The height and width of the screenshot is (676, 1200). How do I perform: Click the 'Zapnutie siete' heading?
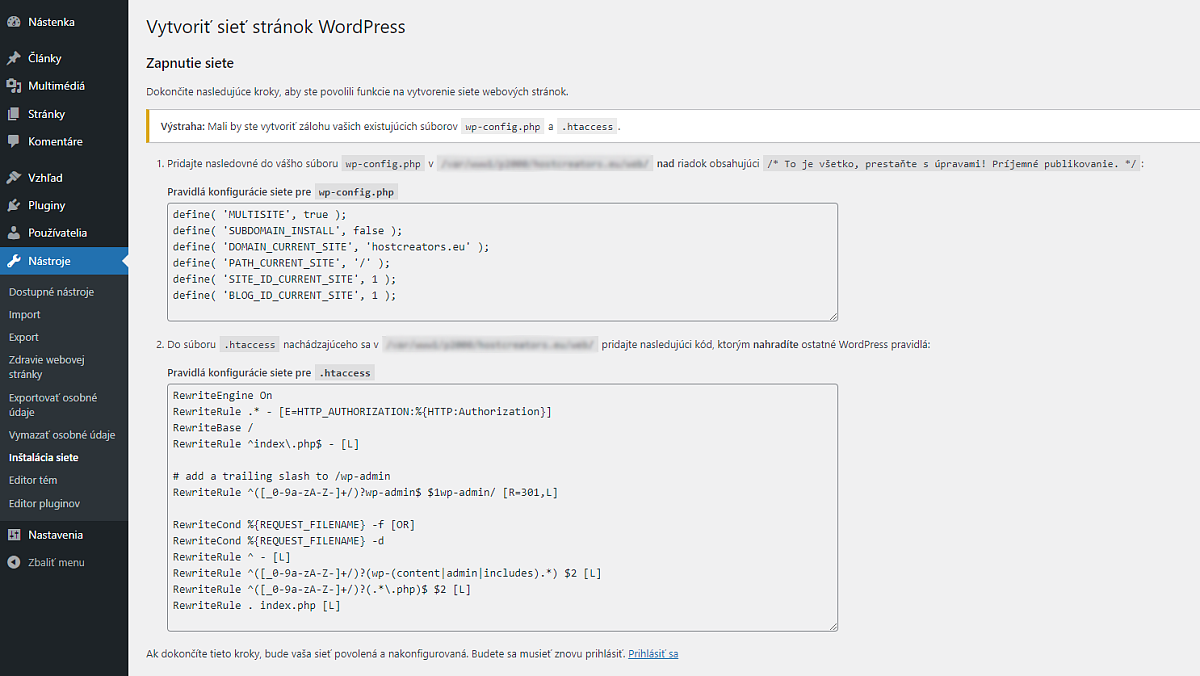(x=190, y=63)
